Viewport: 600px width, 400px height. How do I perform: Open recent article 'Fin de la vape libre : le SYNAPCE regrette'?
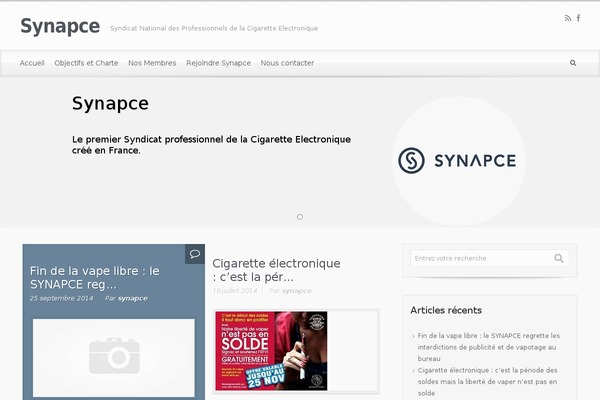coord(489,347)
